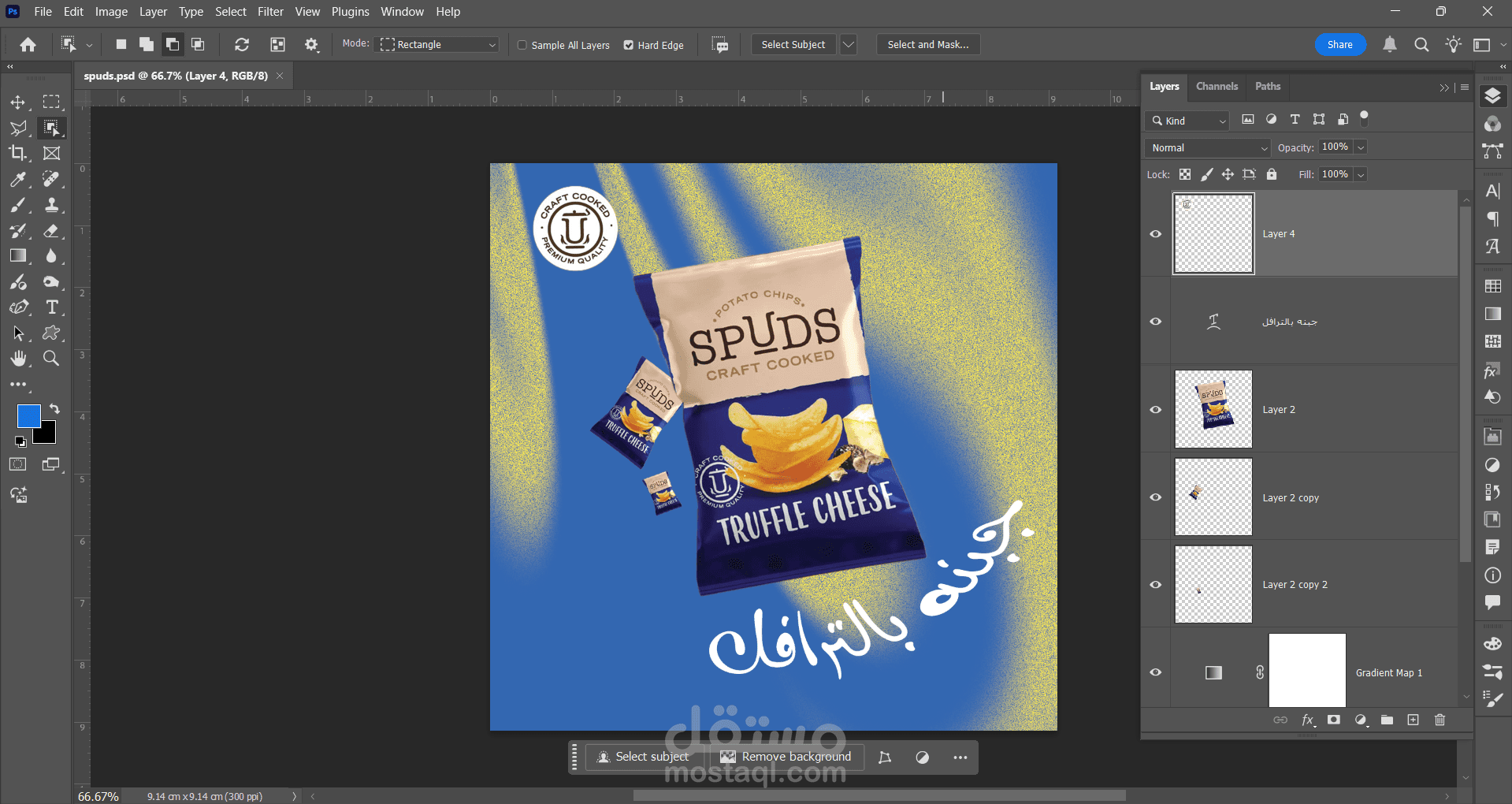The height and width of the screenshot is (804, 1512).
Task: Select the Path Selection tool
Action: [17, 333]
